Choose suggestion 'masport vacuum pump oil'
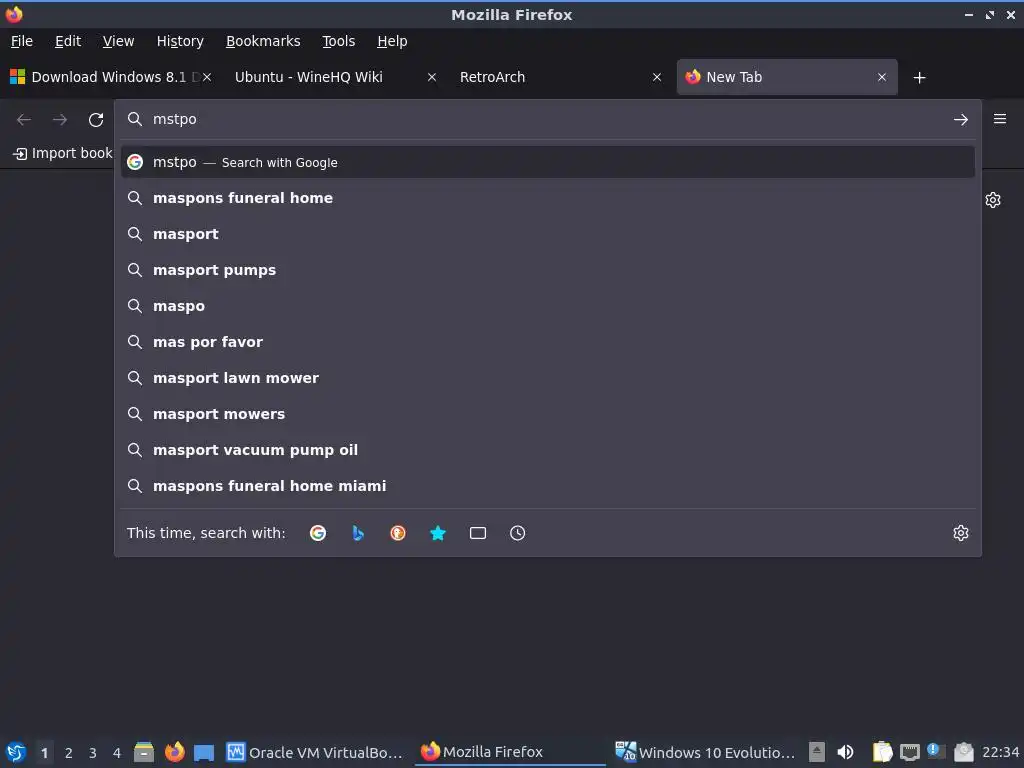1024x768 pixels. 547,449
